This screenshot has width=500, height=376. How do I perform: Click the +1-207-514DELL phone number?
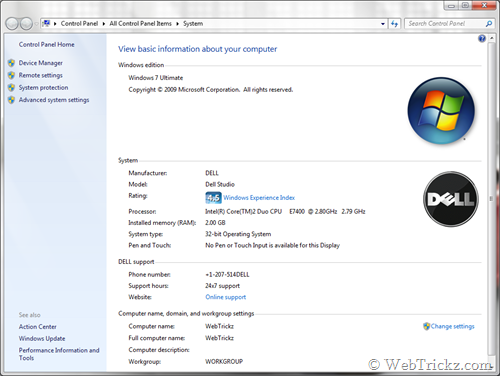pos(227,275)
